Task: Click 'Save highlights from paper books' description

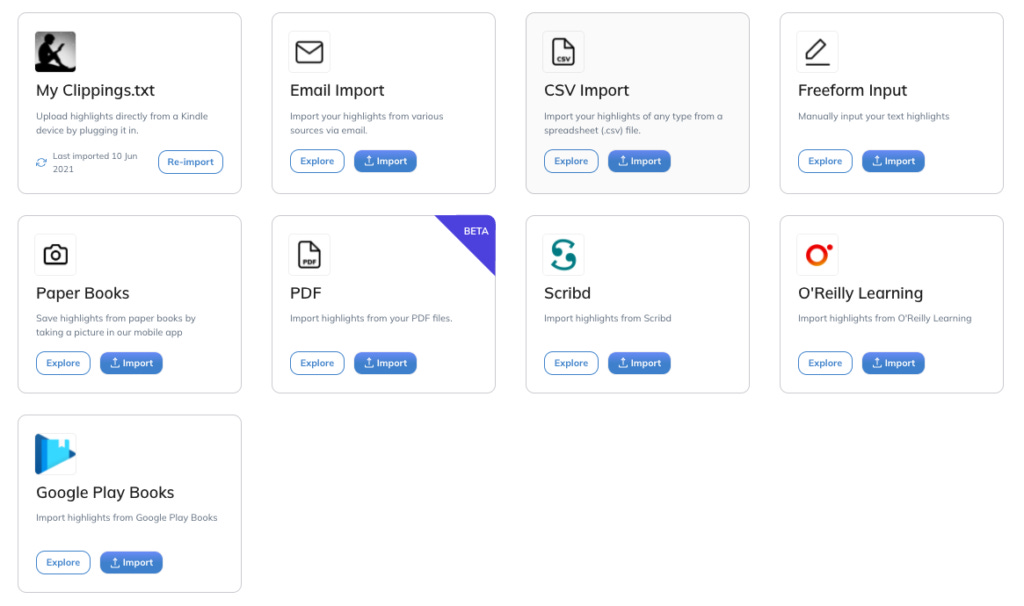Action: 116,325
